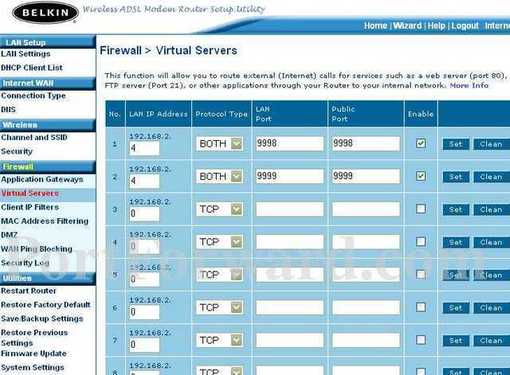Open Restart Router page
Image resolution: width=510 pixels, height=375 pixels.
tap(28, 291)
